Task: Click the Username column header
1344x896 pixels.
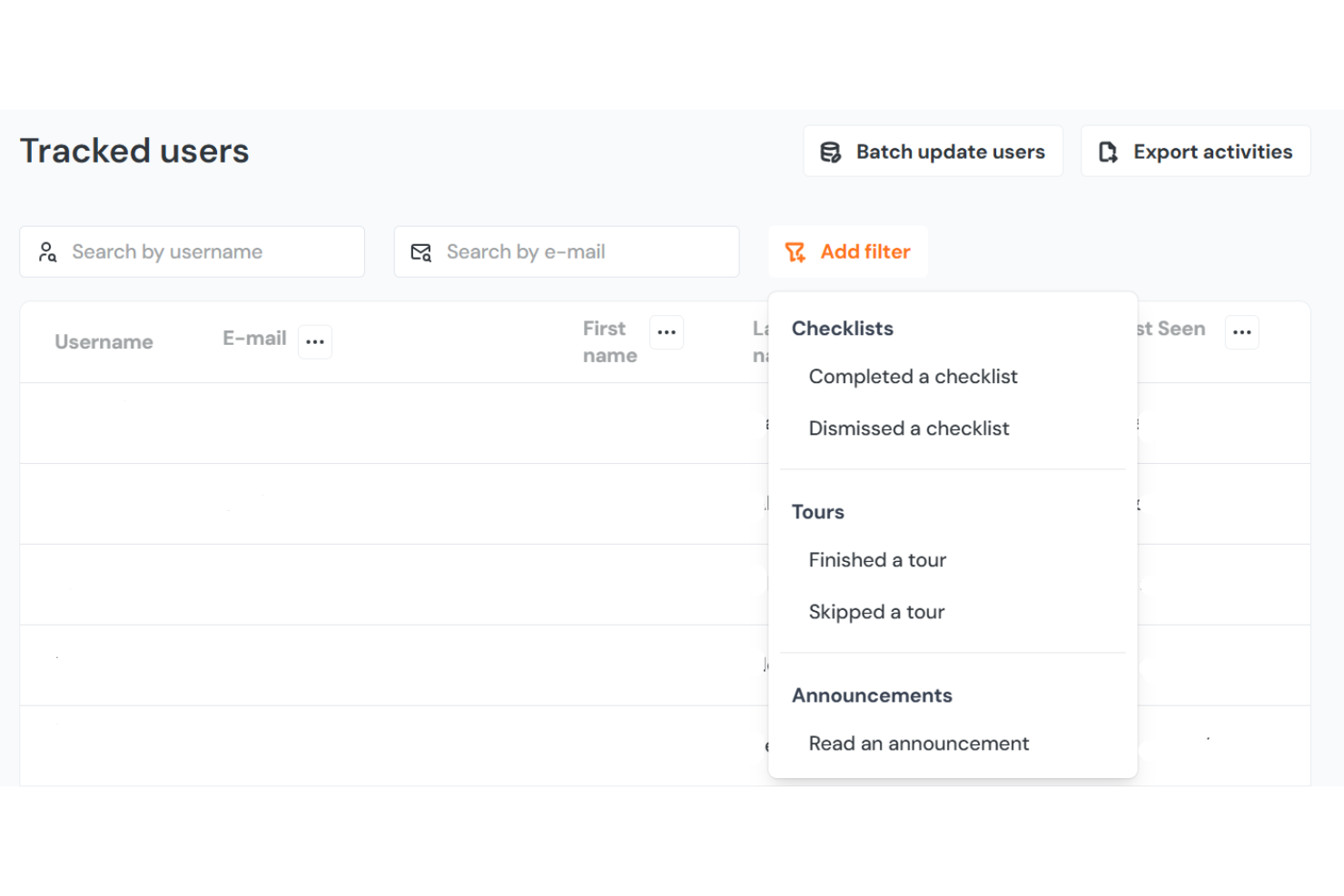Action: (x=104, y=342)
